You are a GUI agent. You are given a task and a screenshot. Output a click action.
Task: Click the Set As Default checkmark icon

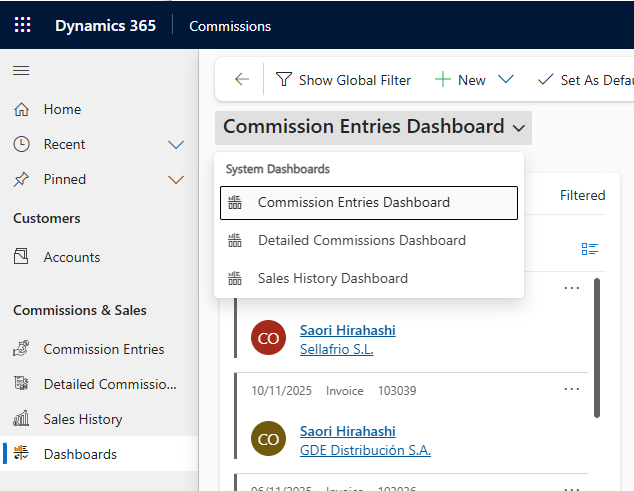545,79
